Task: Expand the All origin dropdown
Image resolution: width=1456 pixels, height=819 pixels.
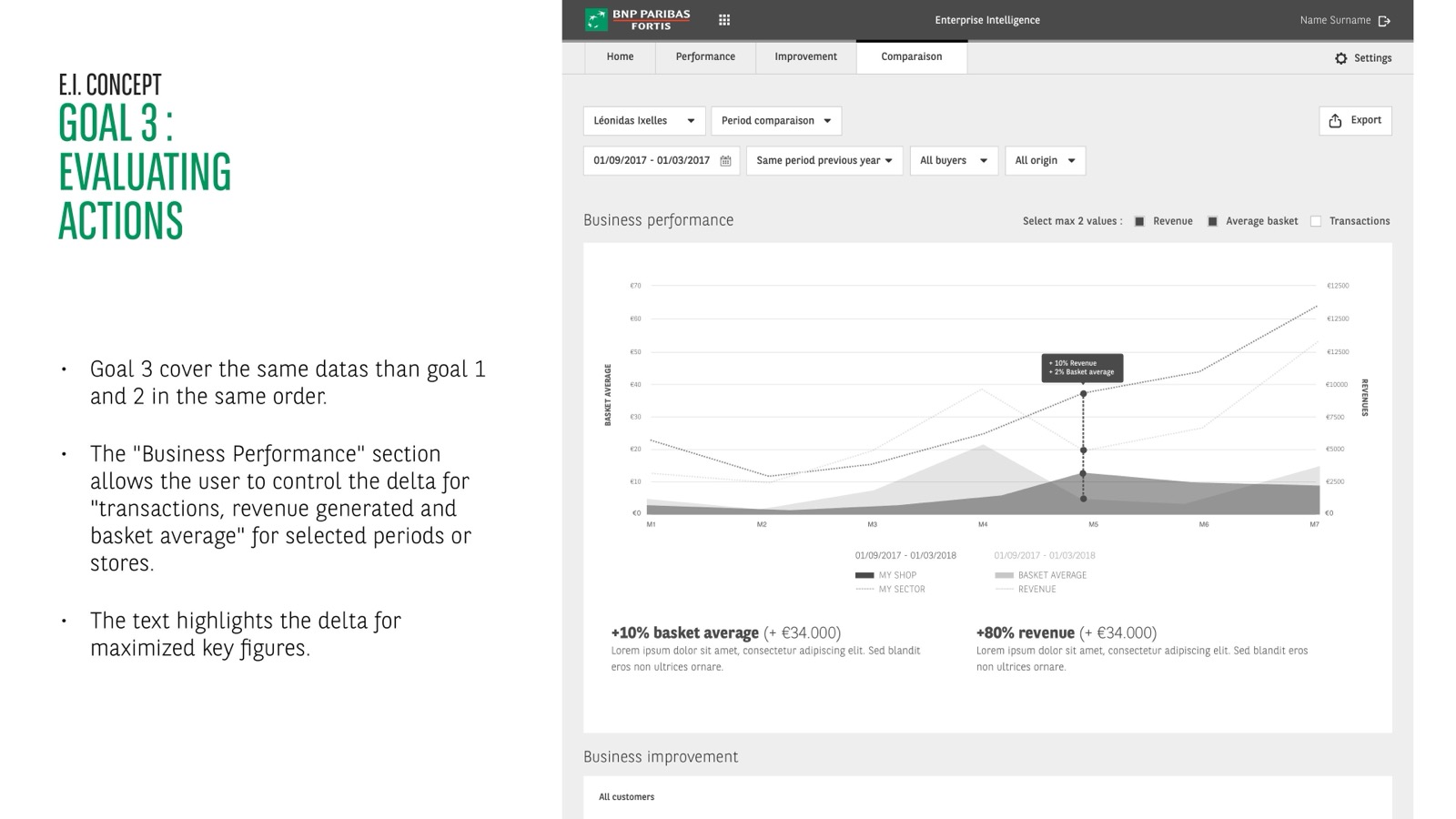Action: click(1045, 161)
